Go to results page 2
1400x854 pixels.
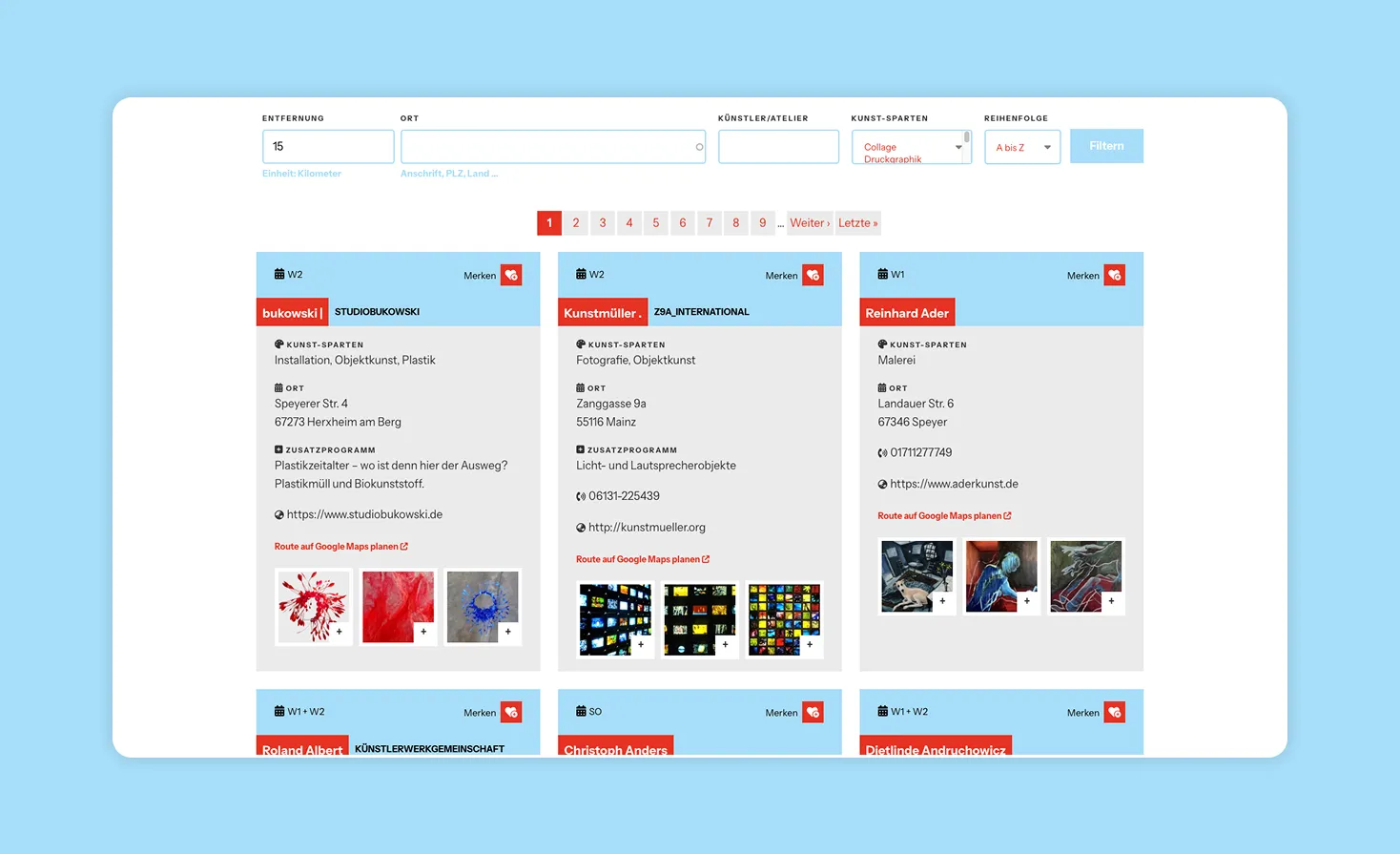[x=576, y=223]
